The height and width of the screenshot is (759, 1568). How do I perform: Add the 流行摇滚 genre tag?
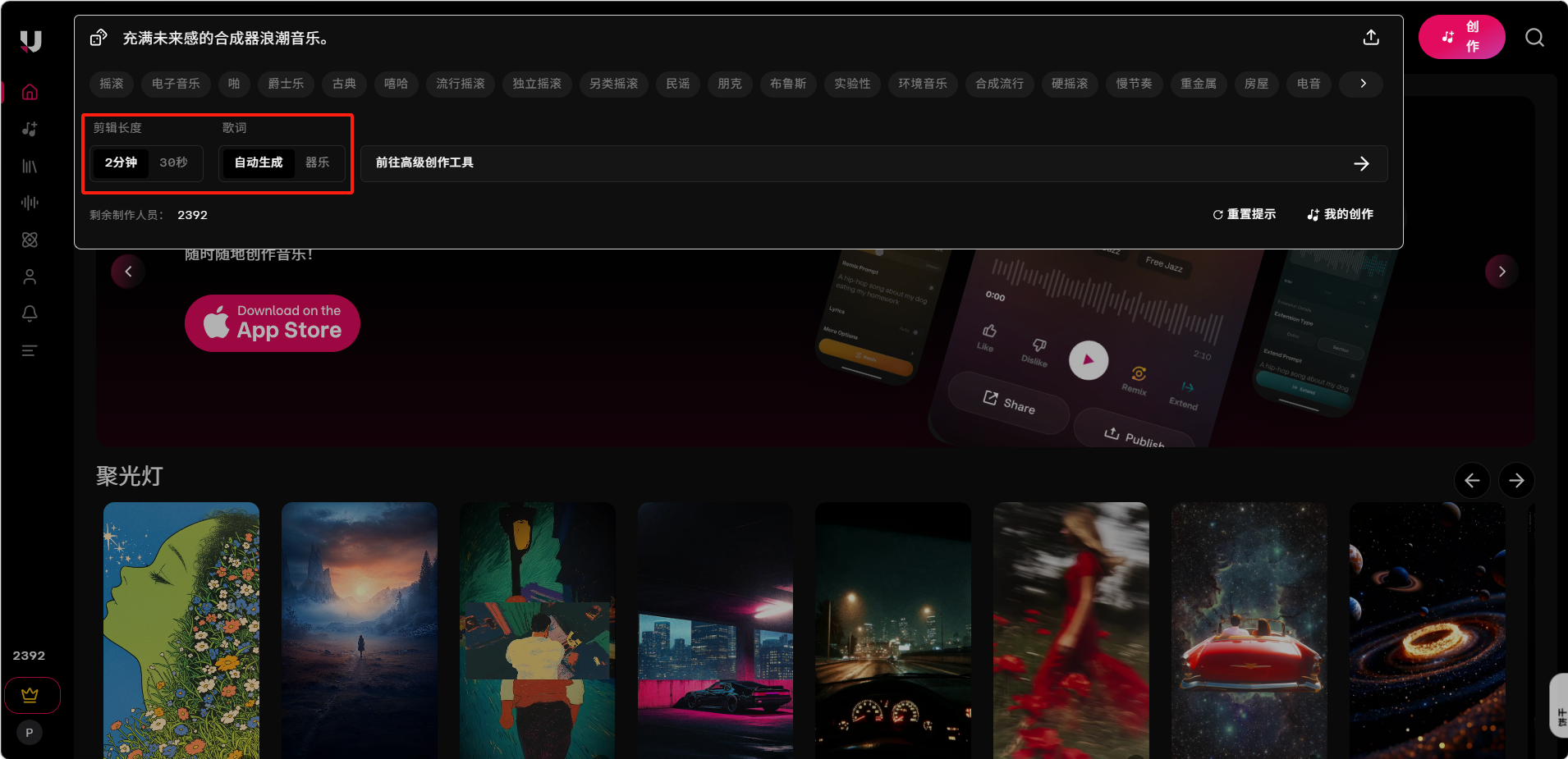point(461,84)
